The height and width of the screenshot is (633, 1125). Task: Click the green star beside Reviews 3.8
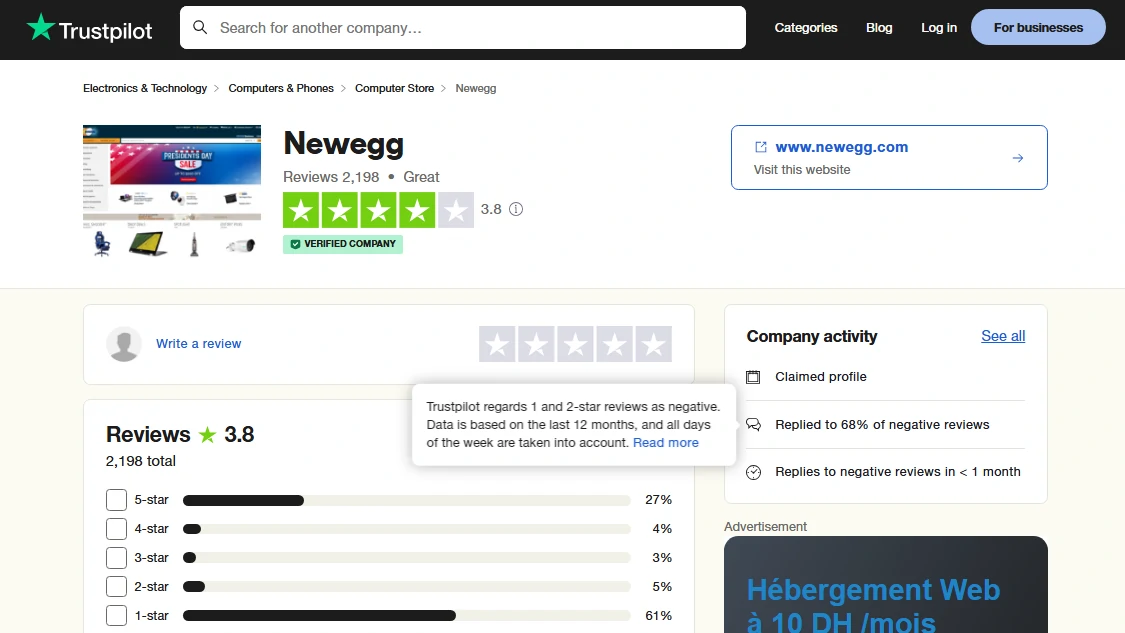pos(207,434)
